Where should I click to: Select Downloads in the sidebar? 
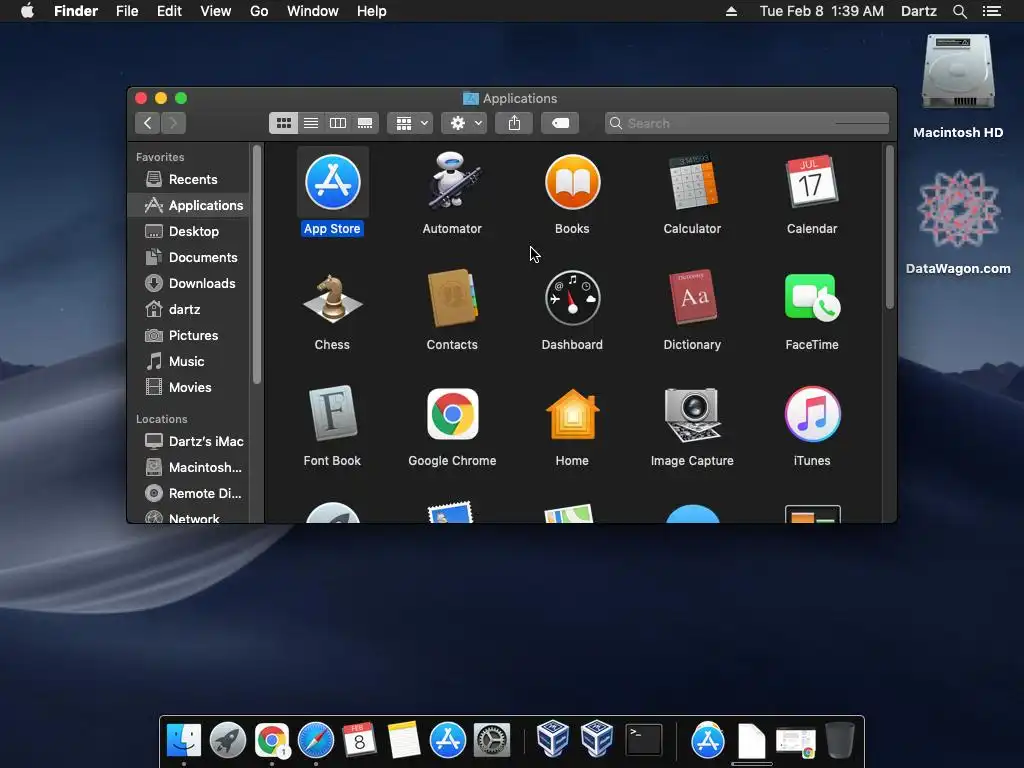point(188,283)
